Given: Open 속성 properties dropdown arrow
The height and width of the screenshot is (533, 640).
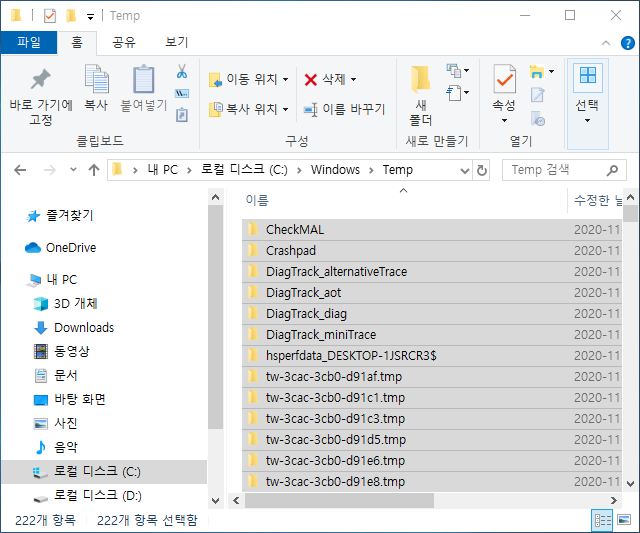Looking at the screenshot, I should [x=504, y=120].
